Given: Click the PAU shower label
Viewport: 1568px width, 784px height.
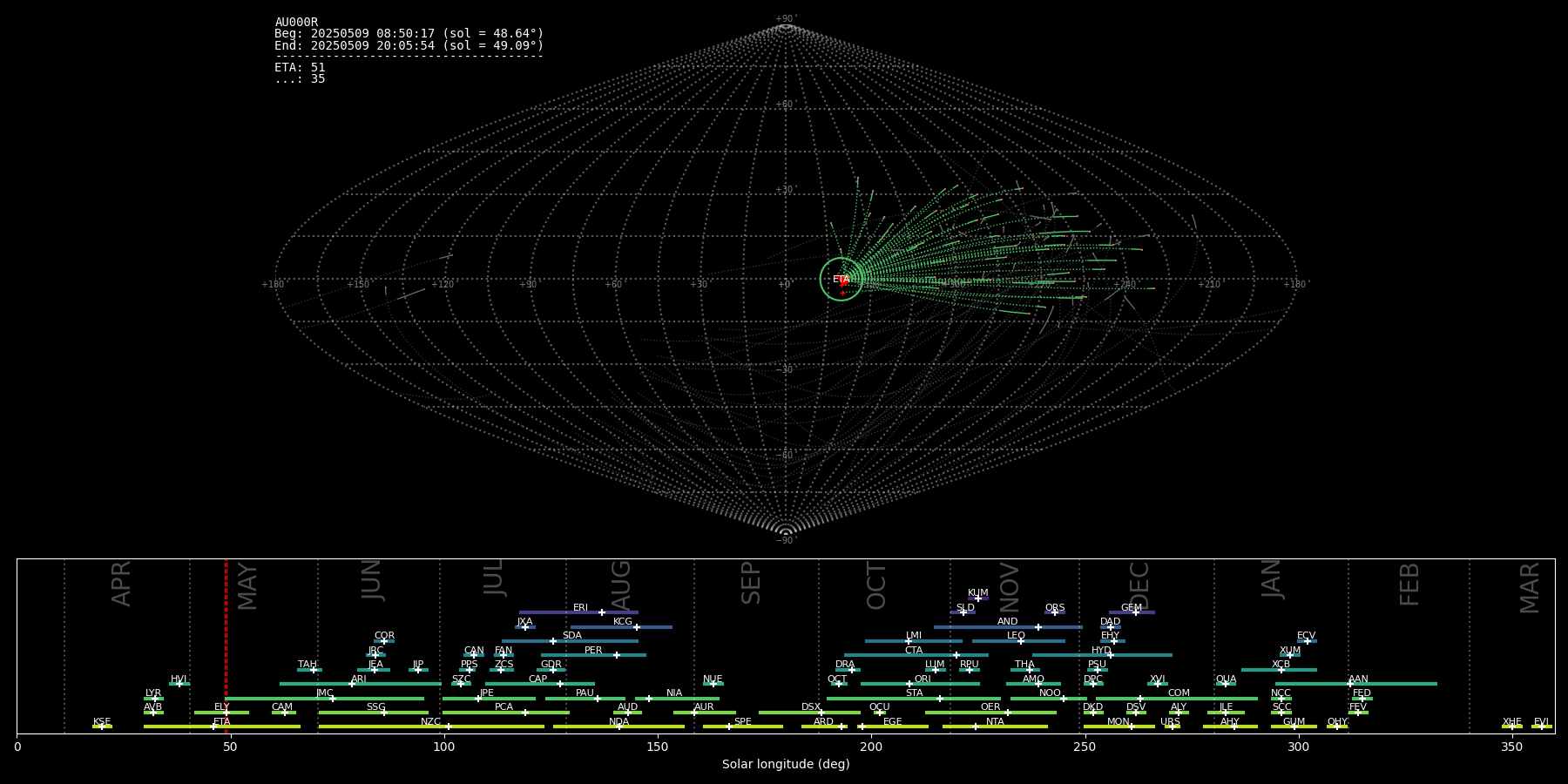Looking at the screenshot, I should coord(585,693).
